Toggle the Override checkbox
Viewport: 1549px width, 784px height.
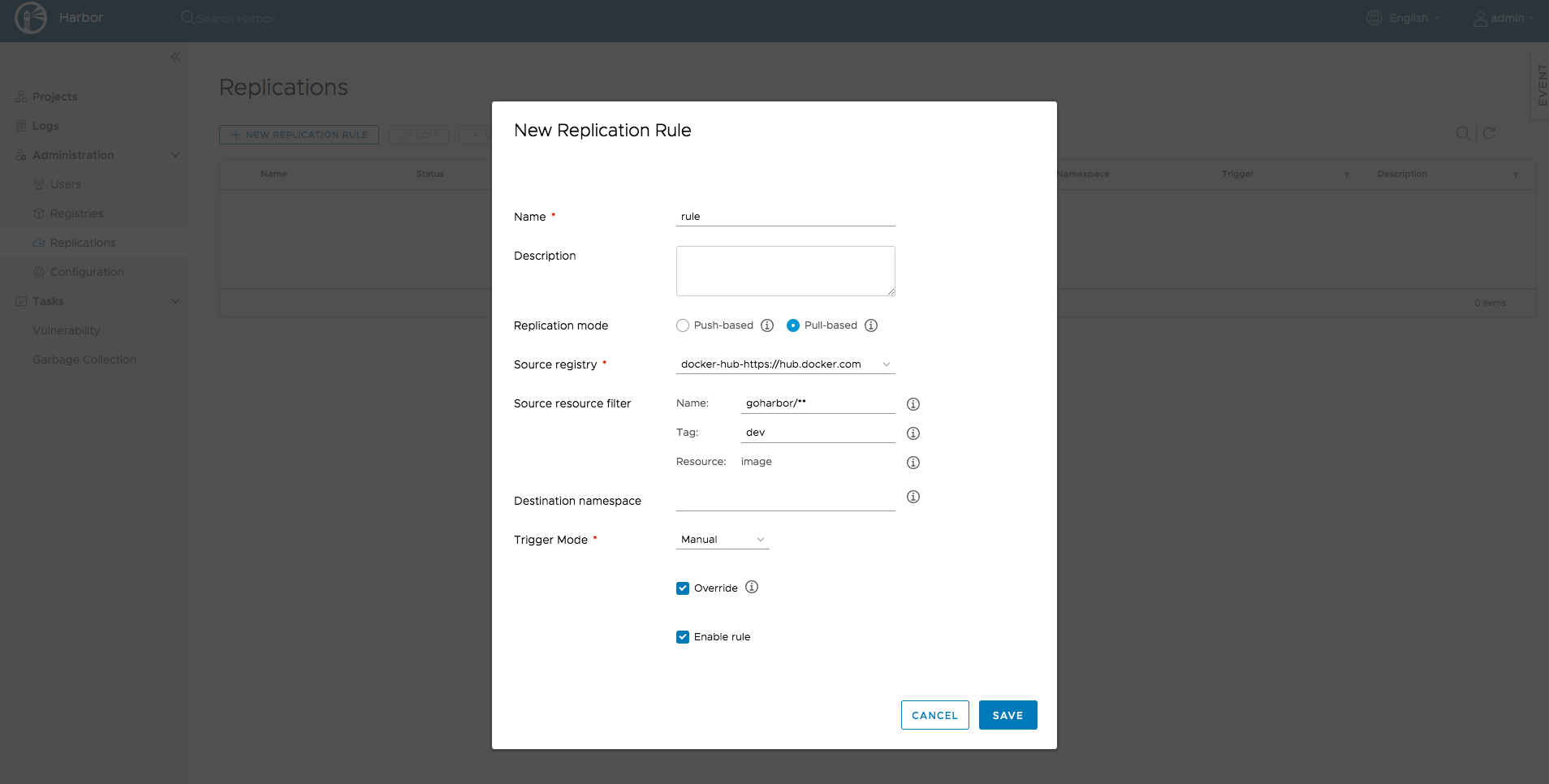pos(683,588)
